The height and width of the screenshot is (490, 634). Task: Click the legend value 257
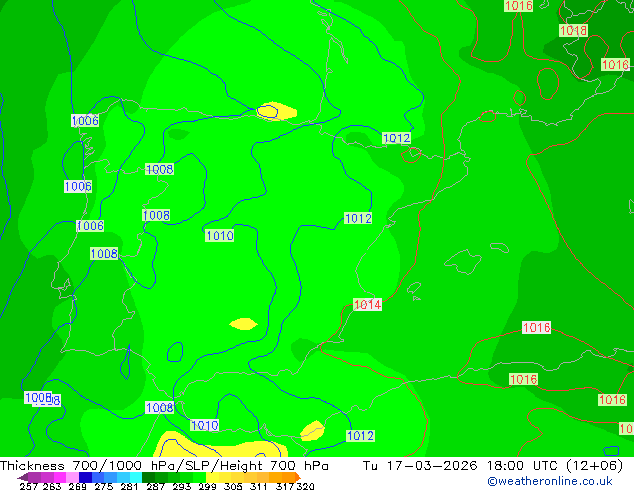pos(29,486)
